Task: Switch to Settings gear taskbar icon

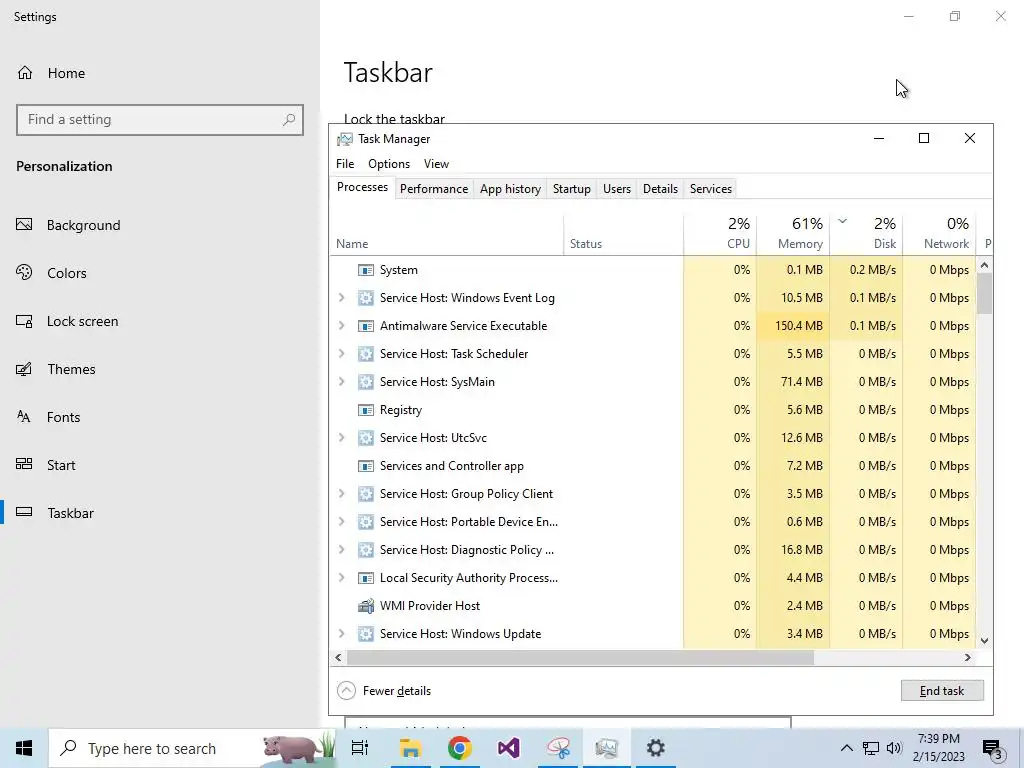Action: pos(656,748)
